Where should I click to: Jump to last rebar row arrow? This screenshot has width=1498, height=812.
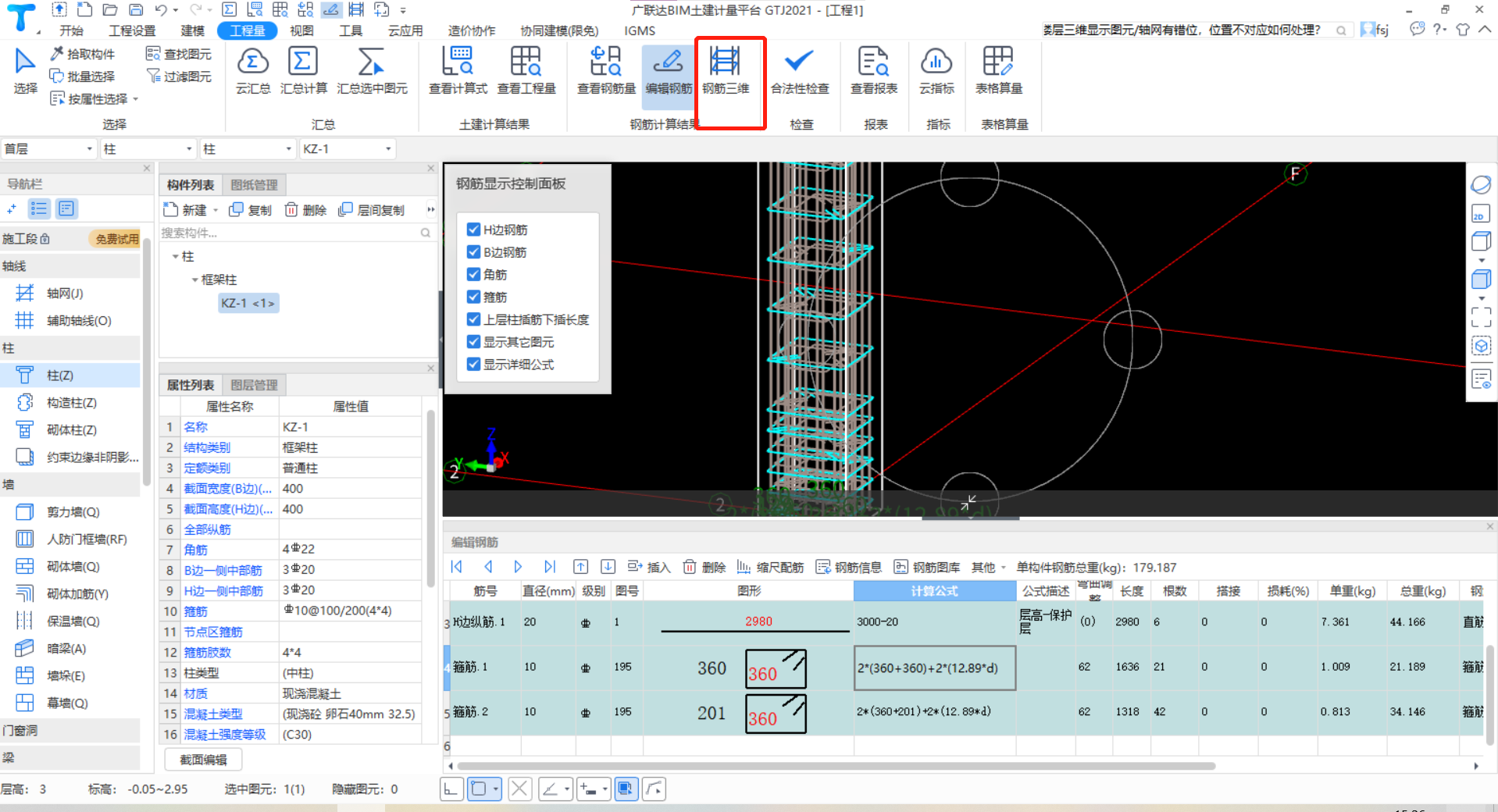(x=550, y=567)
